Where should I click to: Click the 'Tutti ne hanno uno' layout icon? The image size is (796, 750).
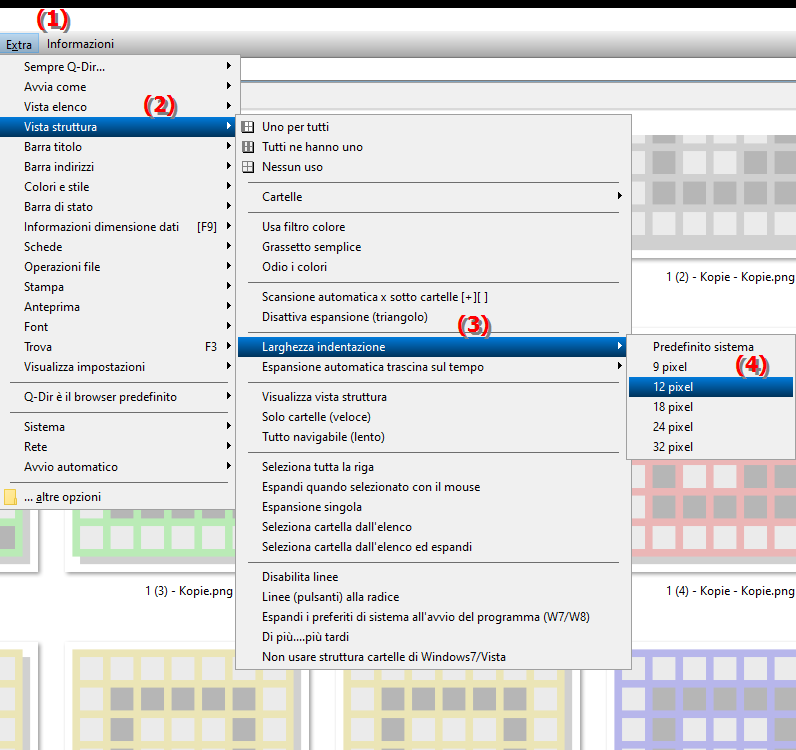click(248, 147)
